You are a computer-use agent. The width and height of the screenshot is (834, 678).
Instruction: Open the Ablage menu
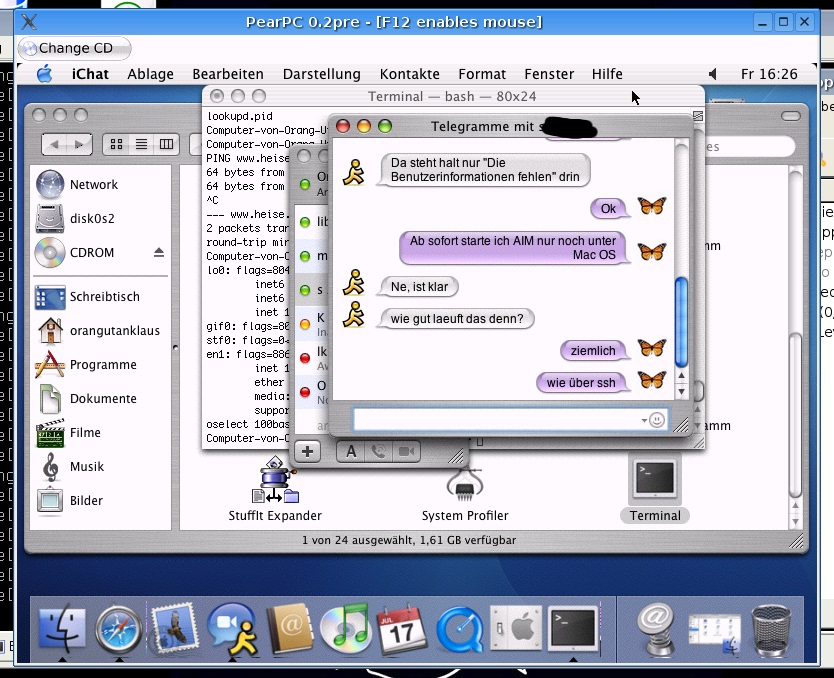(151, 74)
